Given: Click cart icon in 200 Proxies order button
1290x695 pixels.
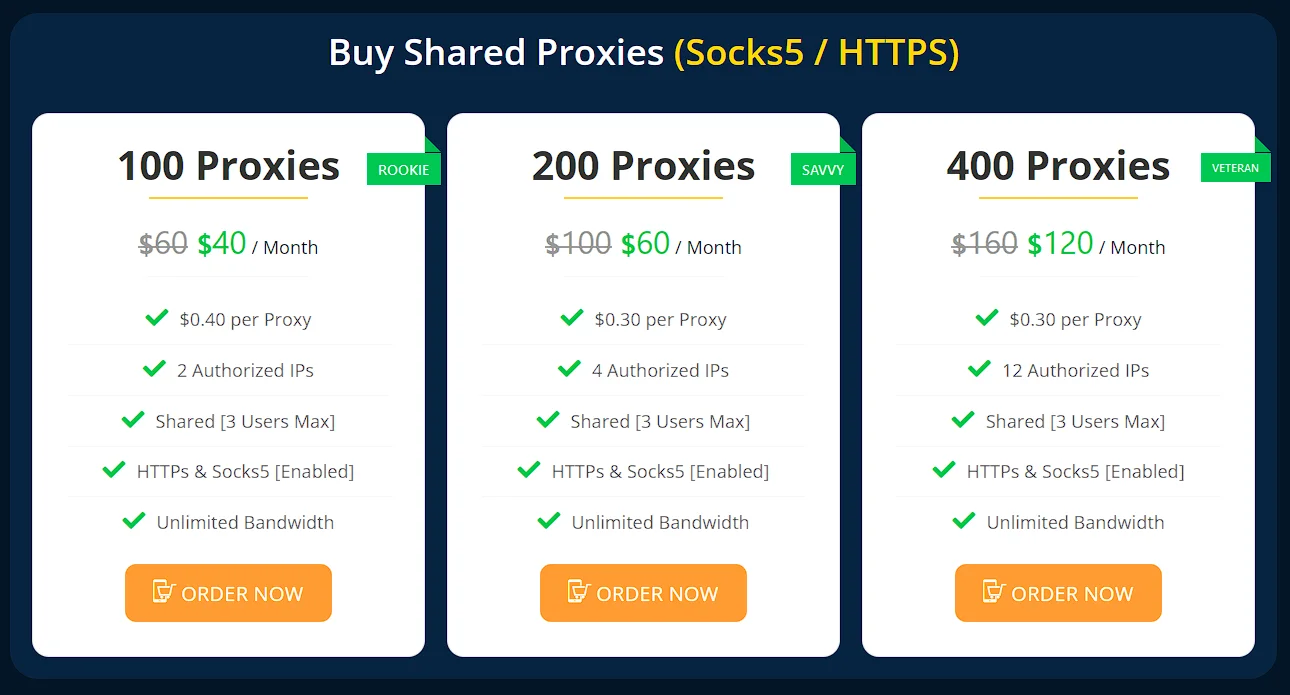Looking at the screenshot, I should click(x=579, y=592).
